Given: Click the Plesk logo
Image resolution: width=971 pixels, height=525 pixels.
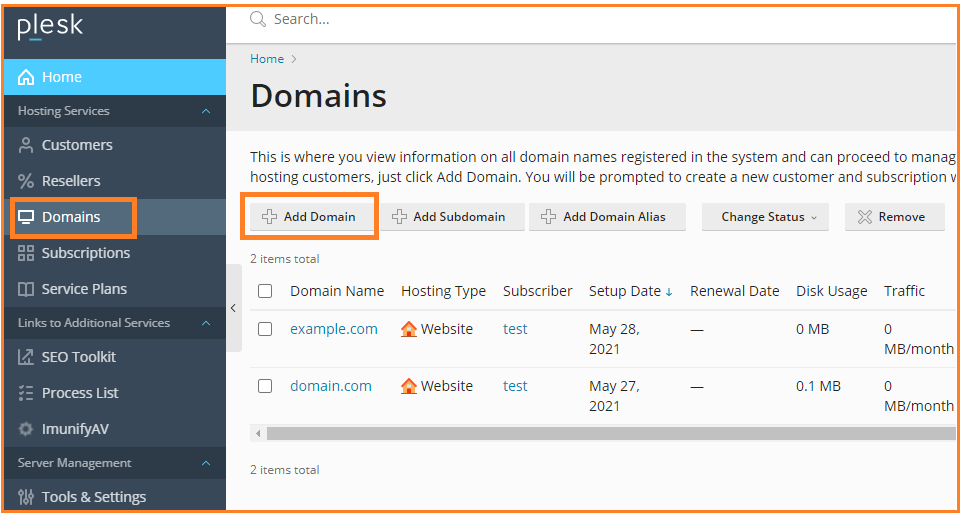Looking at the screenshot, I should (50, 27).
